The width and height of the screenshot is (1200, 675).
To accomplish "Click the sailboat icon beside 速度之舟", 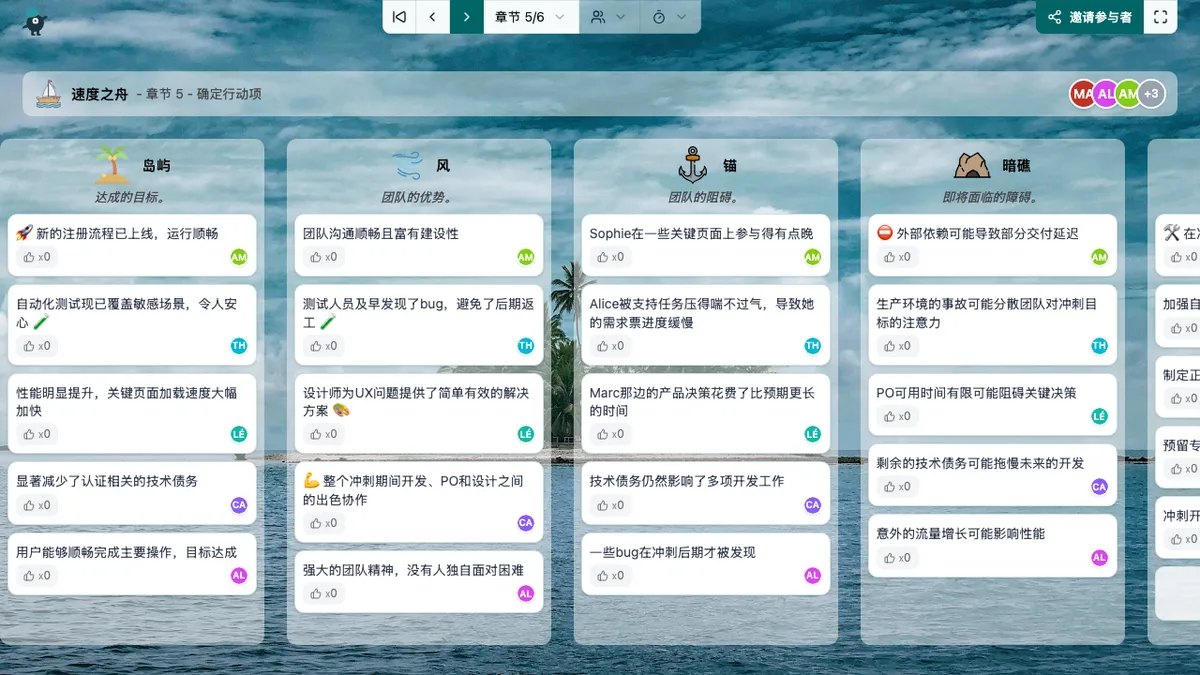I will (49, 94).
